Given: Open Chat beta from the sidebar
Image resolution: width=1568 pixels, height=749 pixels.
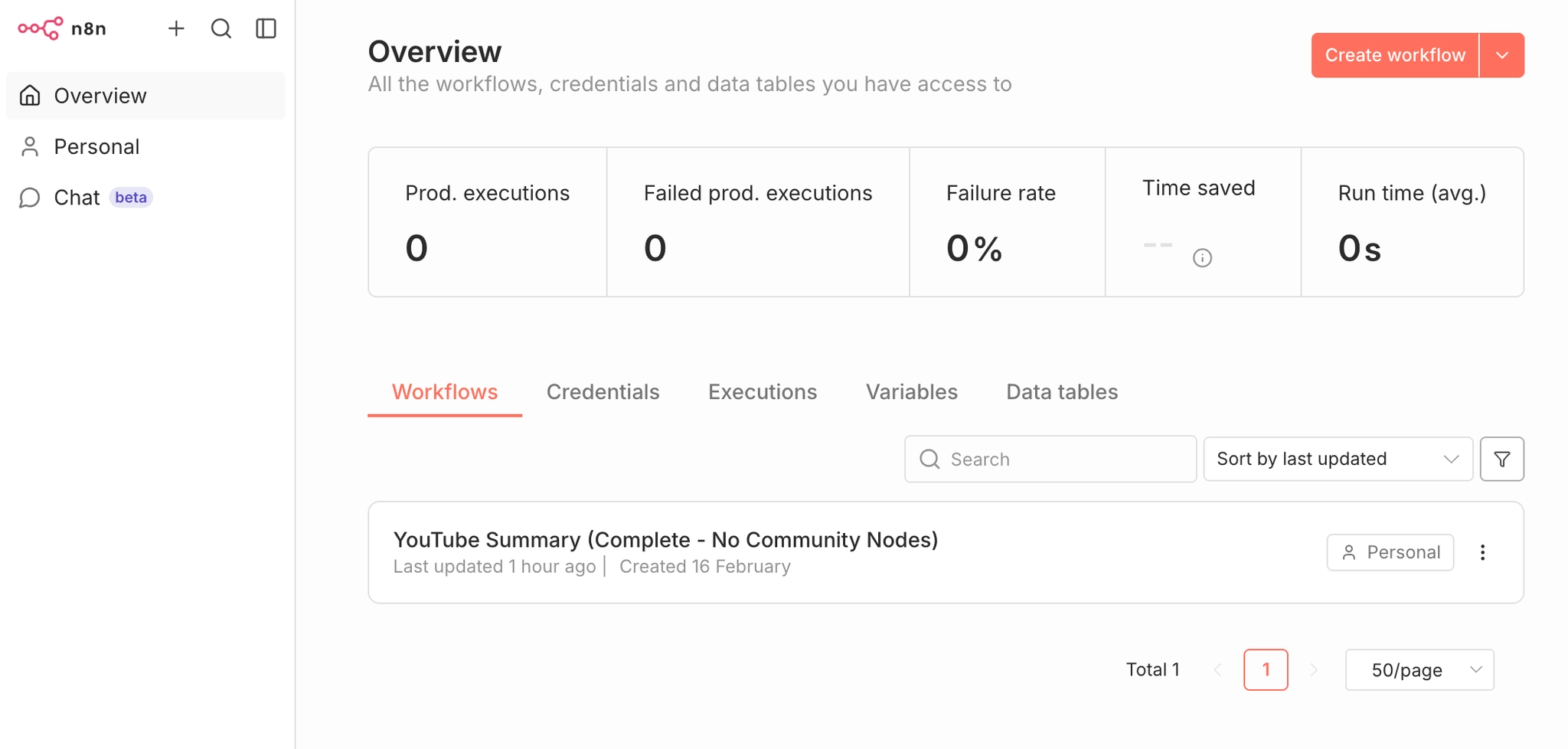Looking at the screenshot, I should point(77,198).
